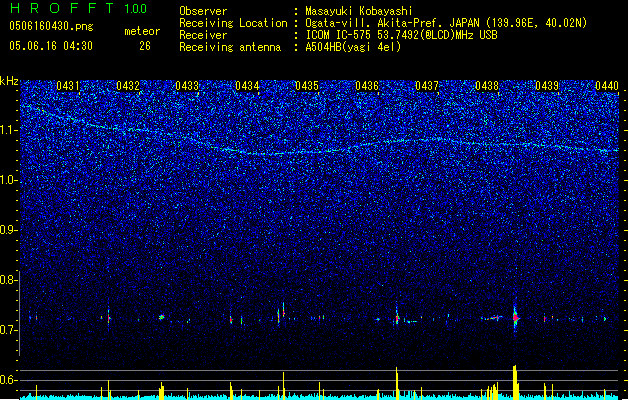Click the 0.8 kHz axis tick label
Viewport: 629px width, 400px height.
coord(9,280)
